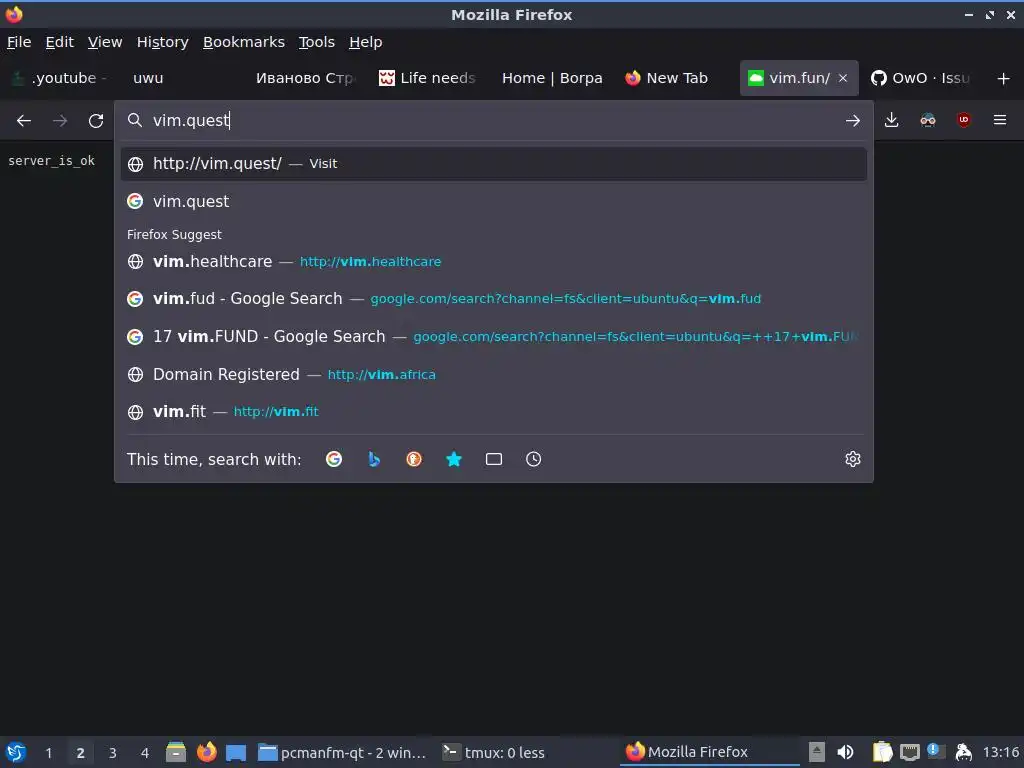Go back using the back arrow
Screen dimensions: 1024x768
click(x=24, y=120)
